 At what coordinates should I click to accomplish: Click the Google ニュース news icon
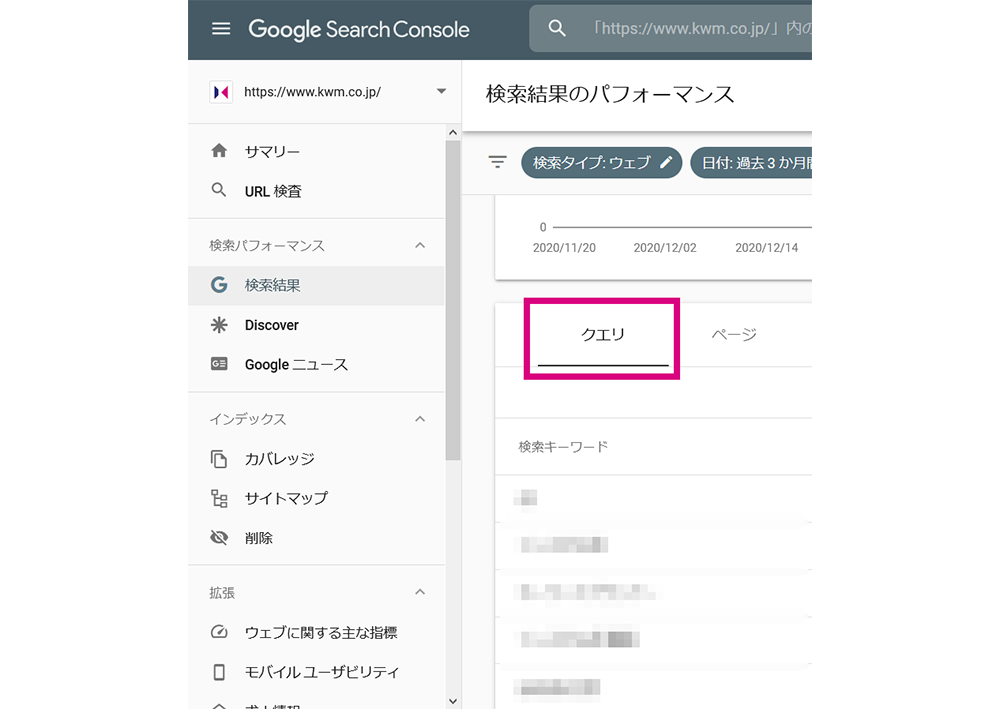coord(219,363)
